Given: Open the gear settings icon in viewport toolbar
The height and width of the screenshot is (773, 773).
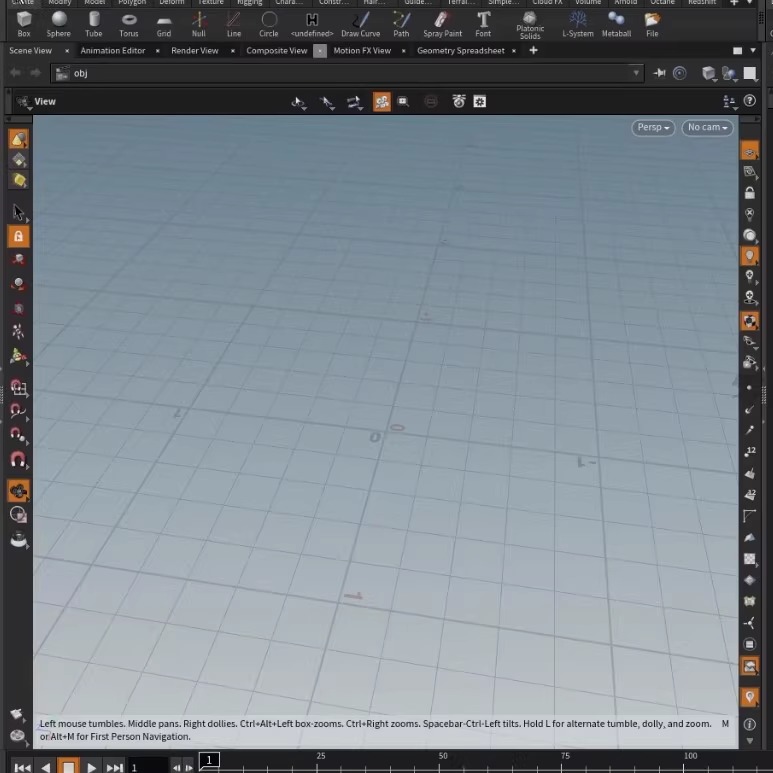Looking at the screenshot, I should coord(480,102).
